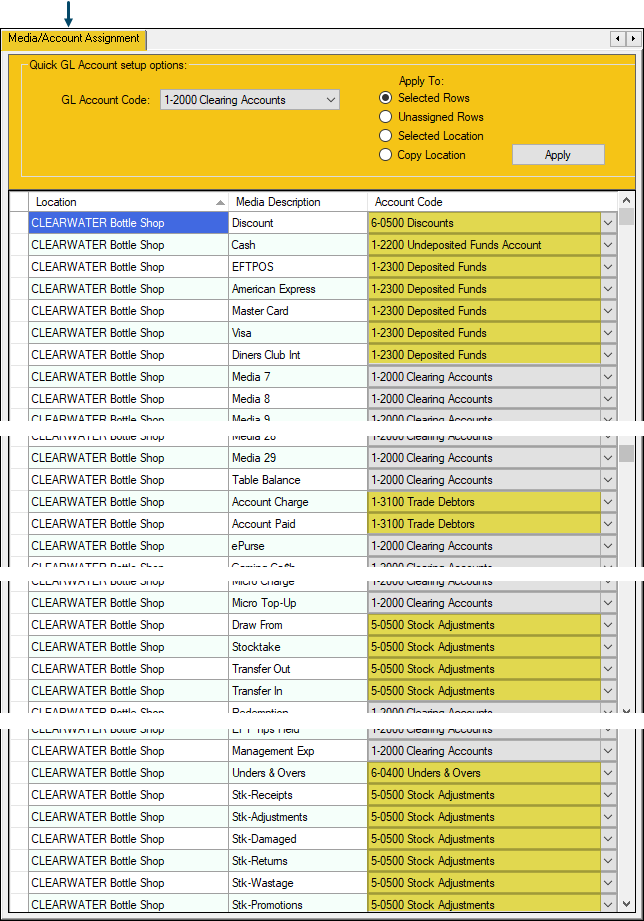
Task: Select the Selected Rows radio option
Action: click(x=386, y=98)
